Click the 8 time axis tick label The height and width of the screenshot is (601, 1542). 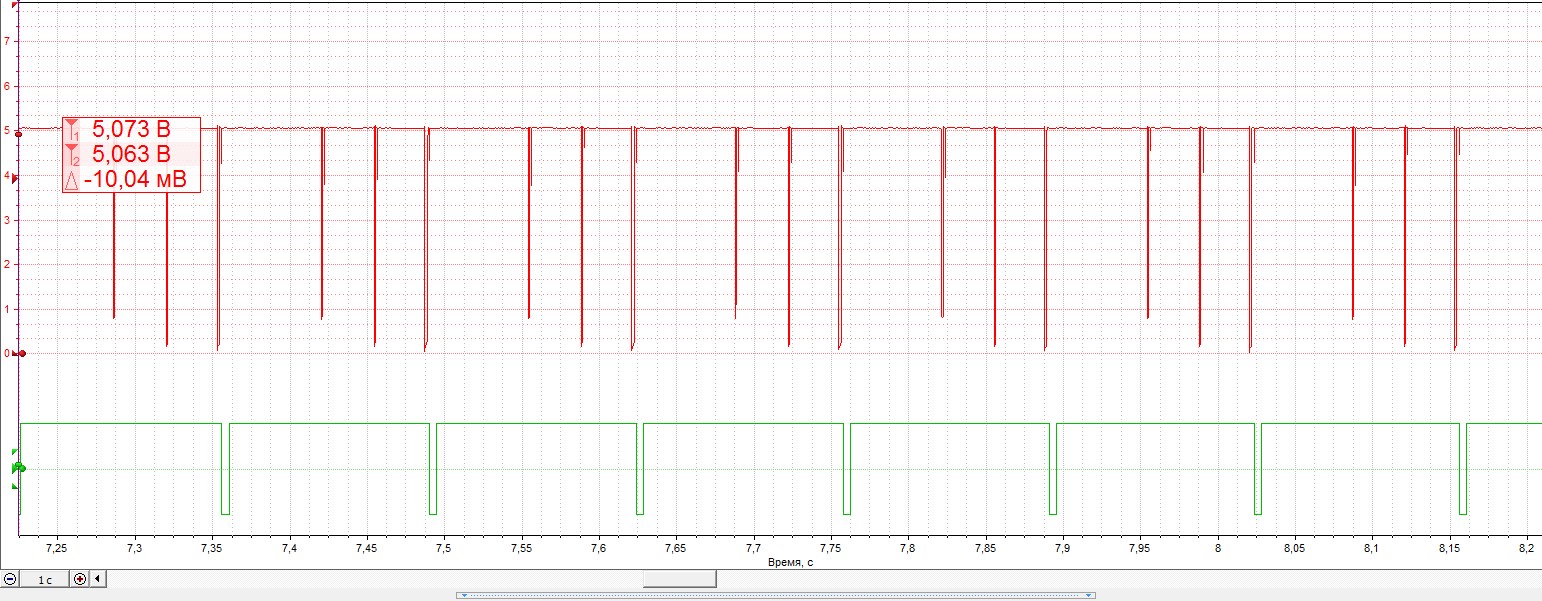pos(1217,548)
